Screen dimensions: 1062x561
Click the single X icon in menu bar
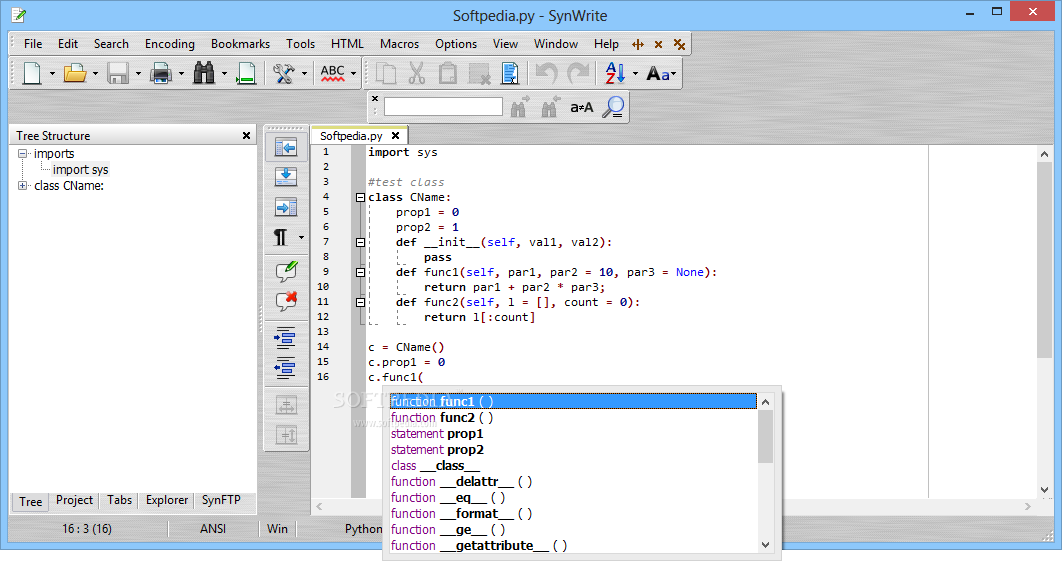pyautogui.click(x=658, y=45)
